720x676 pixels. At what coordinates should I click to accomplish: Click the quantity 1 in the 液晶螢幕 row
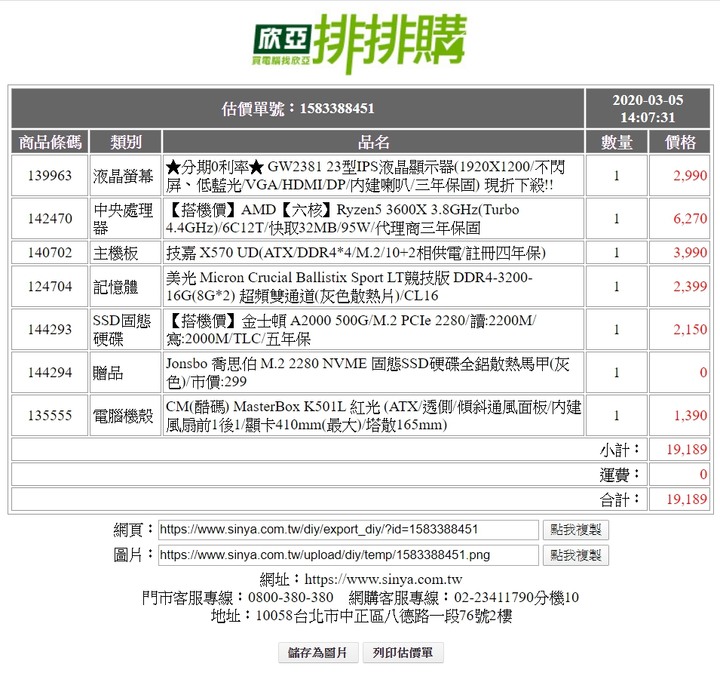coord(617,176)
